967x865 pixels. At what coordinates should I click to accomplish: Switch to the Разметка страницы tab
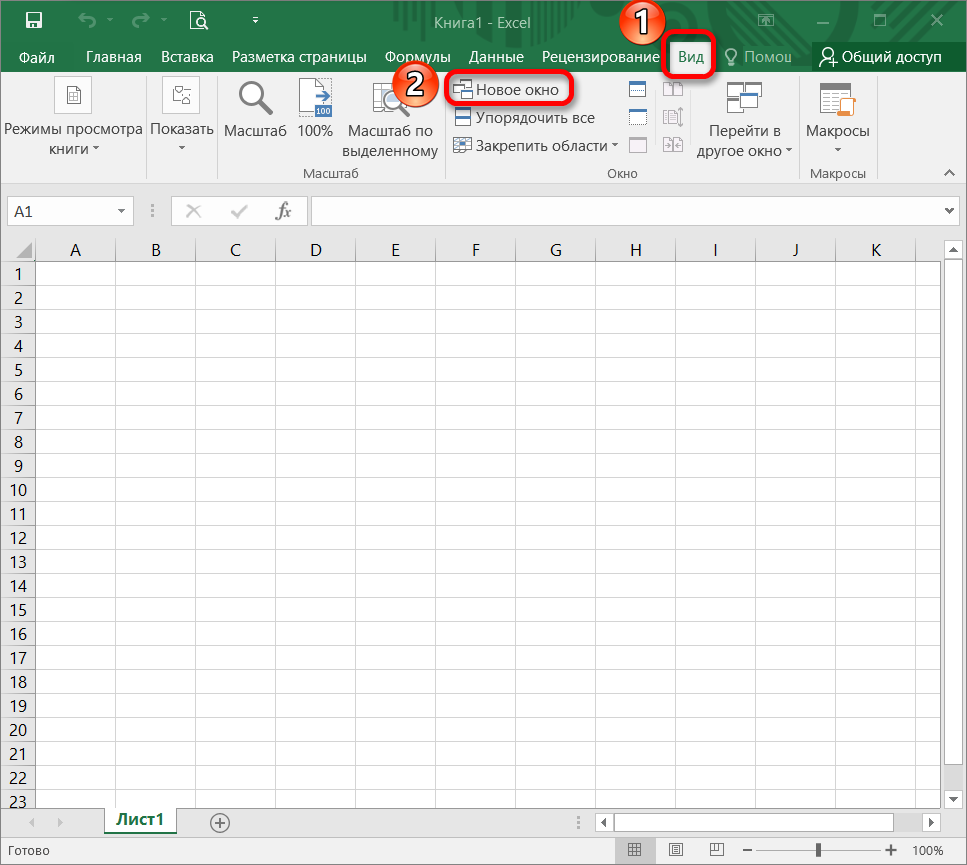tap(299, 57)
